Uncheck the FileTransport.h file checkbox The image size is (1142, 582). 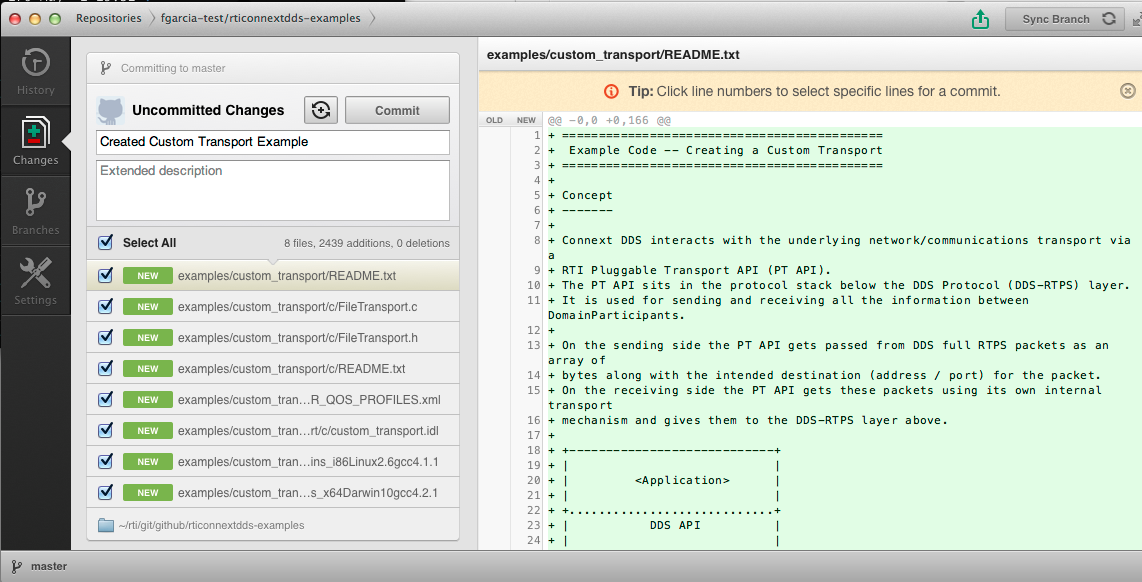[x=105, y=338]
